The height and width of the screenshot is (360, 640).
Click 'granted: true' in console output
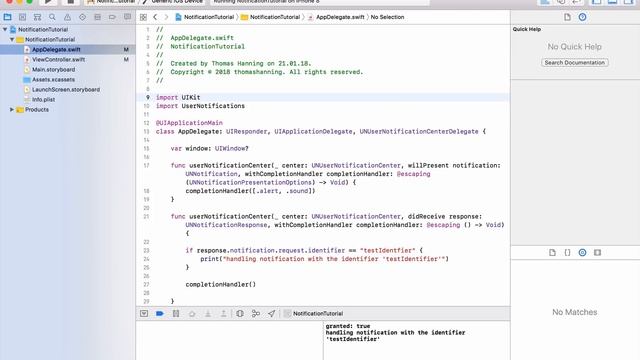click(x=348, y=326)
